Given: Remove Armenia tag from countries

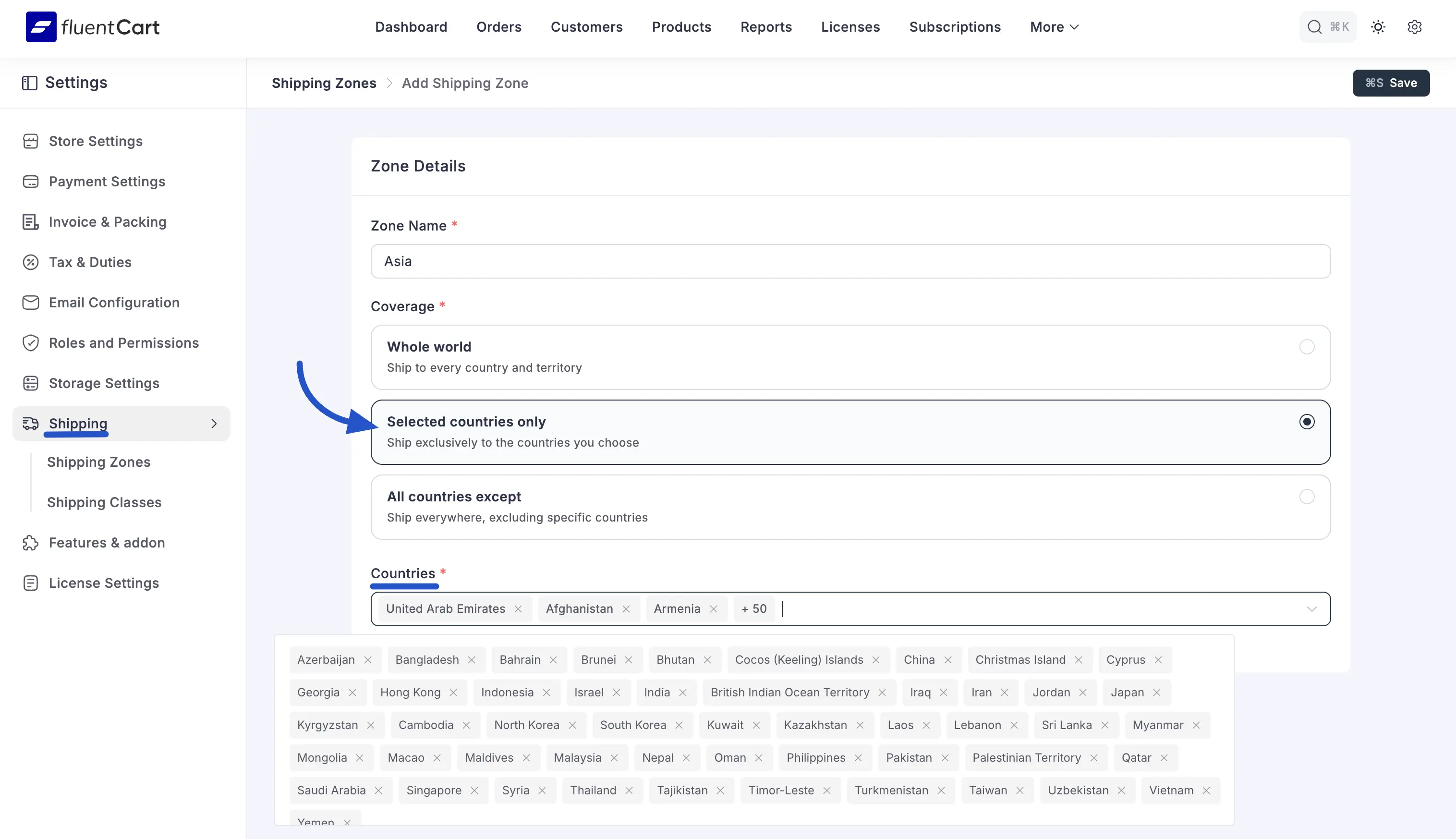Looking at the screenshot, I should (713, 608).
